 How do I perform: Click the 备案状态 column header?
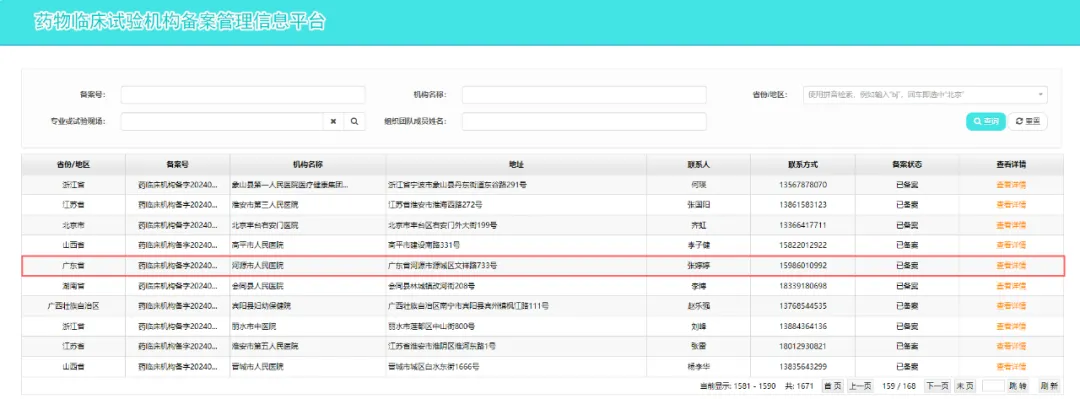(906, 165)
